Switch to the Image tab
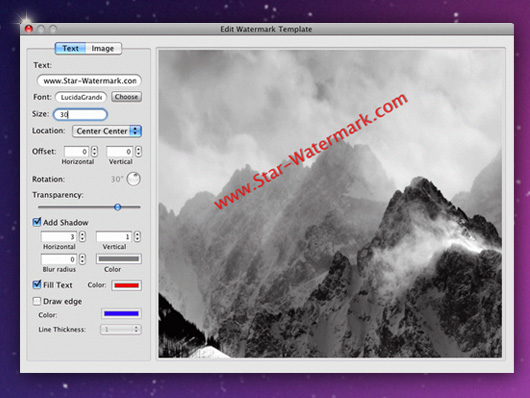Viewport: 530px width, 398px height. click(103, 48)
